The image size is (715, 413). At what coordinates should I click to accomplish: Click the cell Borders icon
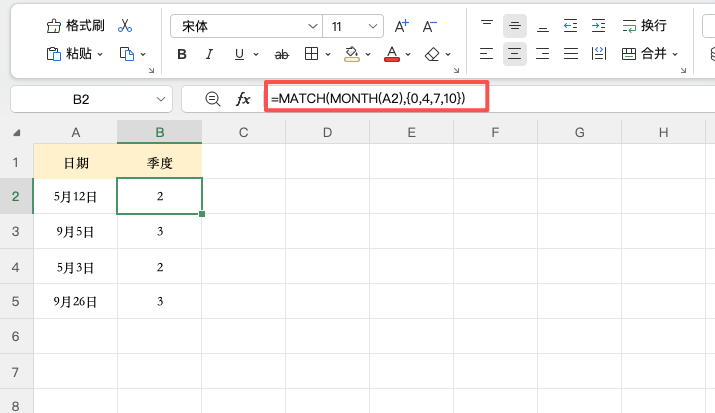[311, 54]
